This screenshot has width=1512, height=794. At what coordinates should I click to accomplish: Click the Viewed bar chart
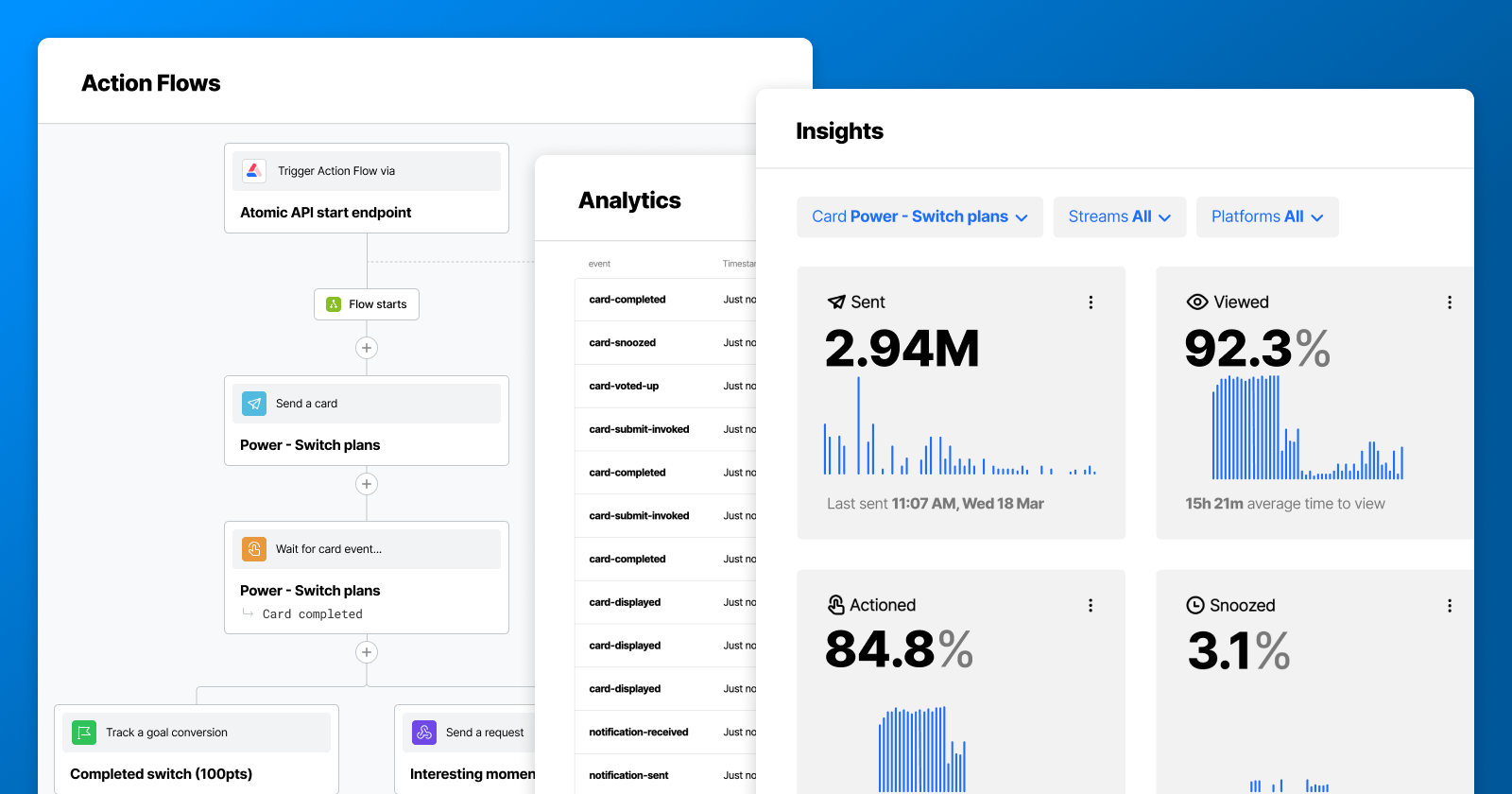(1308, 427)
